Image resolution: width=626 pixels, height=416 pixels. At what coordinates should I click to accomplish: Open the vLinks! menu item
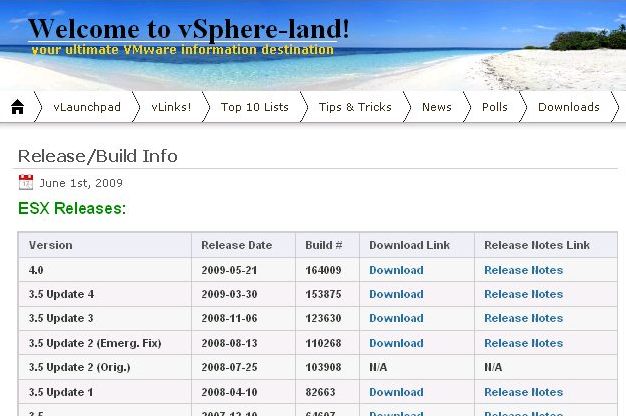171,107
